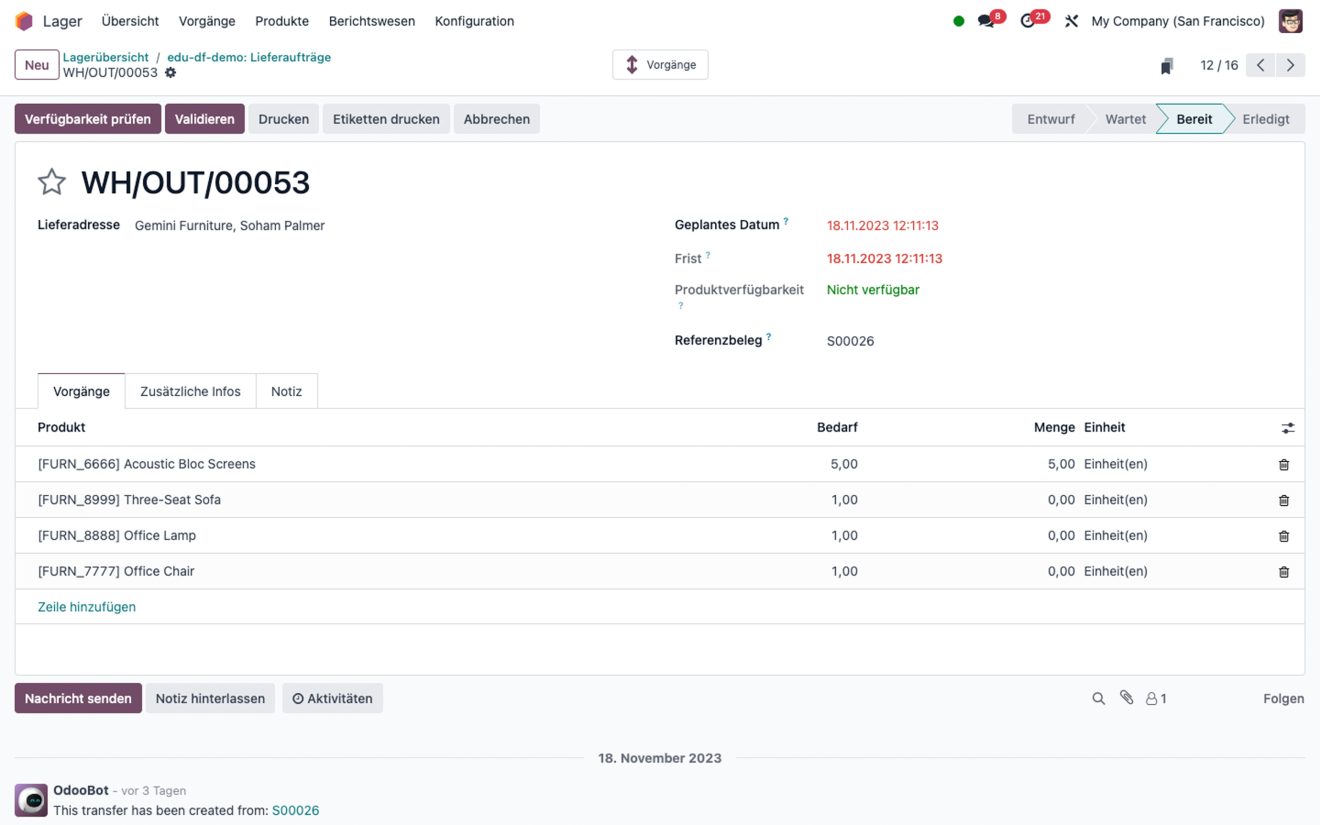Select the Entwurf status stage

(1050, 119)
